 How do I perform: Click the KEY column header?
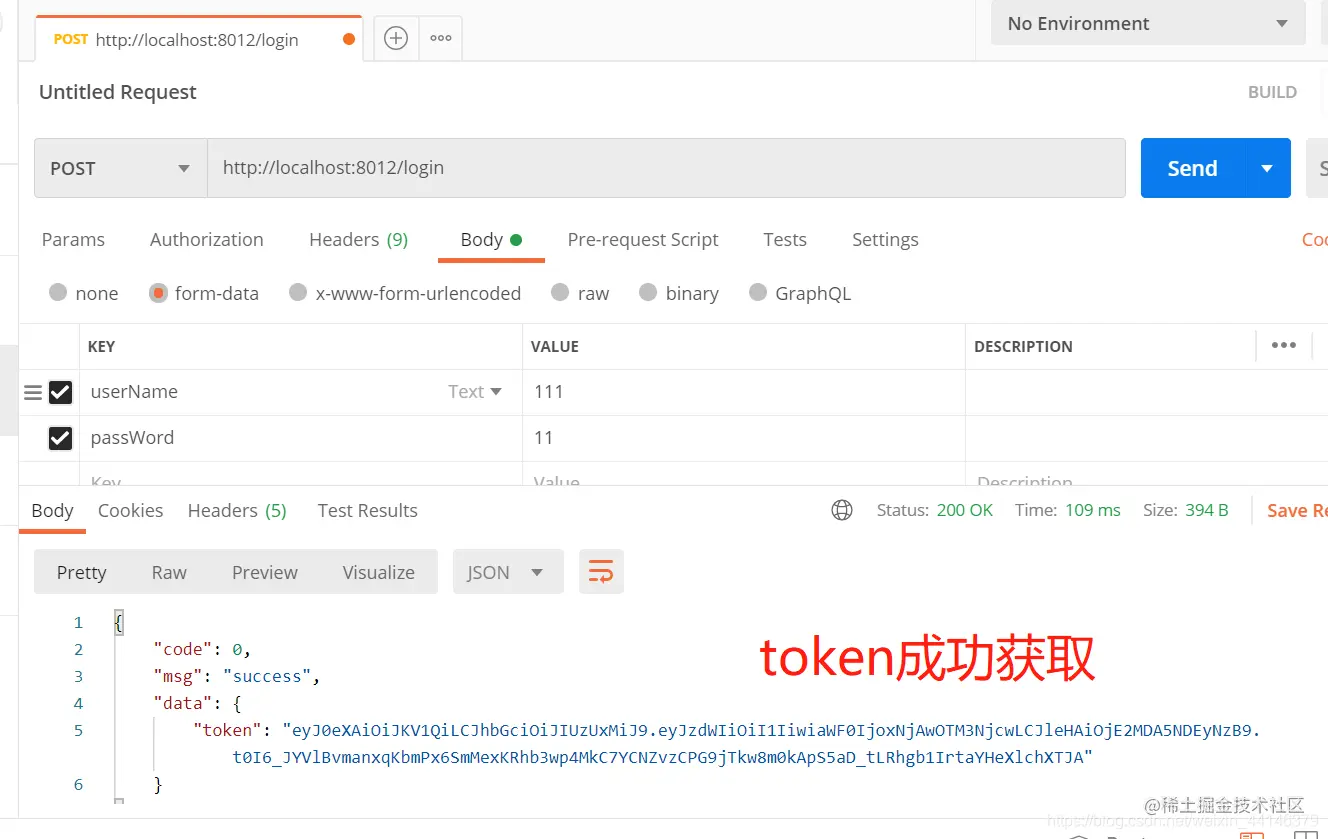pos(101,346)
